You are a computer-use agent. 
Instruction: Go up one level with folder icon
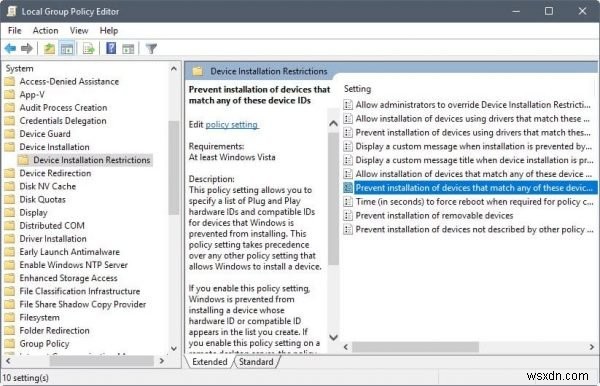49,49
